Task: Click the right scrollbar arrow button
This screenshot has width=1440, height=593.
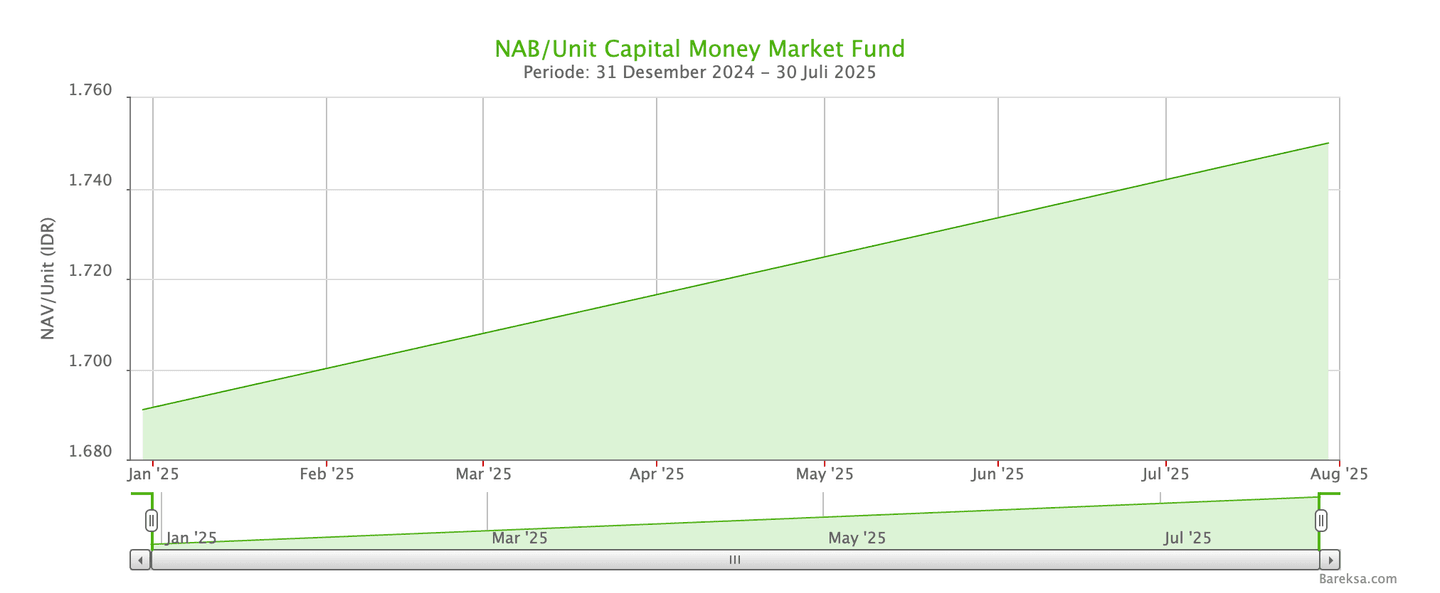Action: tap(1330, 560)
